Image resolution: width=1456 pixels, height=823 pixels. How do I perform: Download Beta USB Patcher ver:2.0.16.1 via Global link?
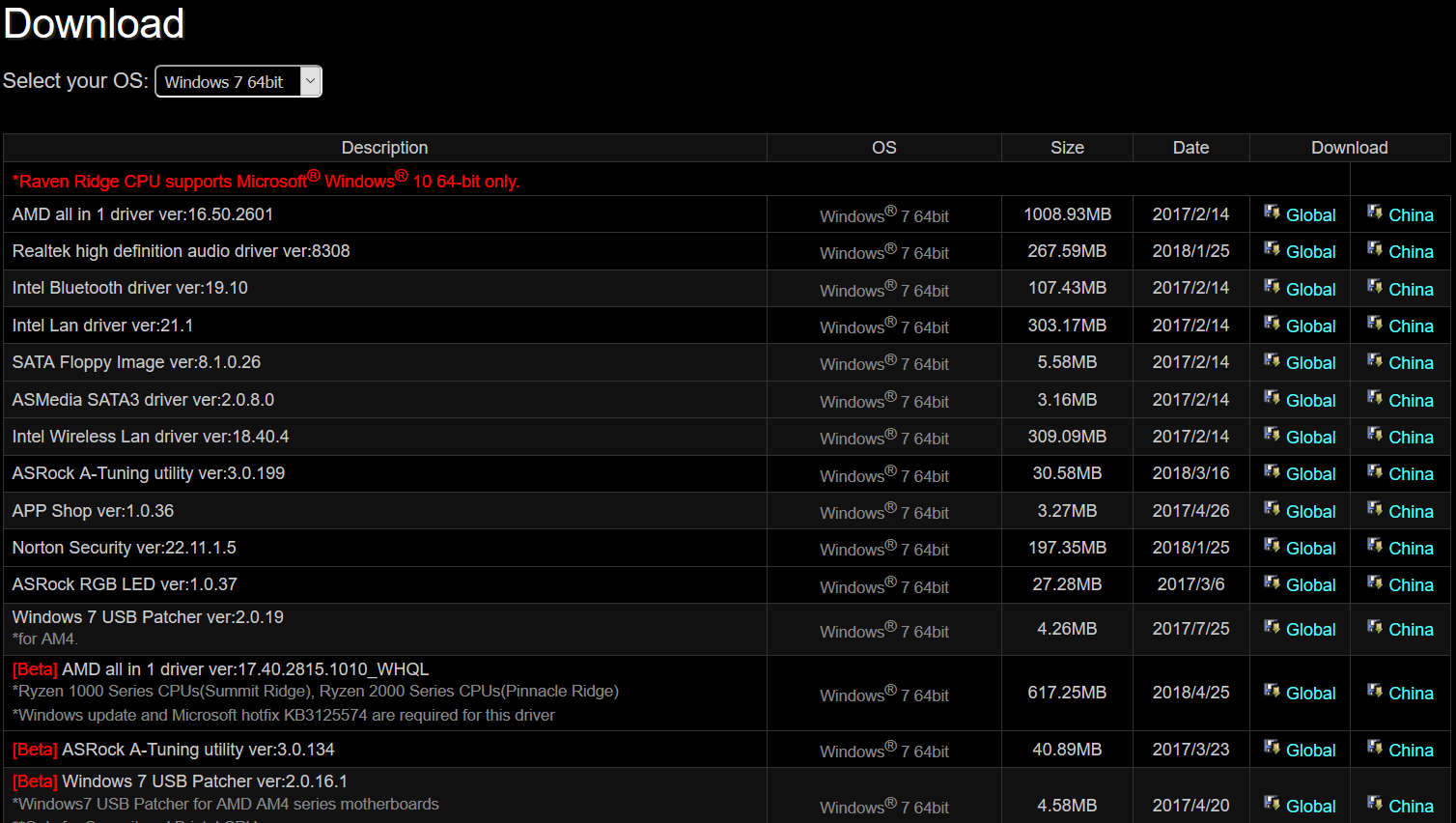(1311, 807)
